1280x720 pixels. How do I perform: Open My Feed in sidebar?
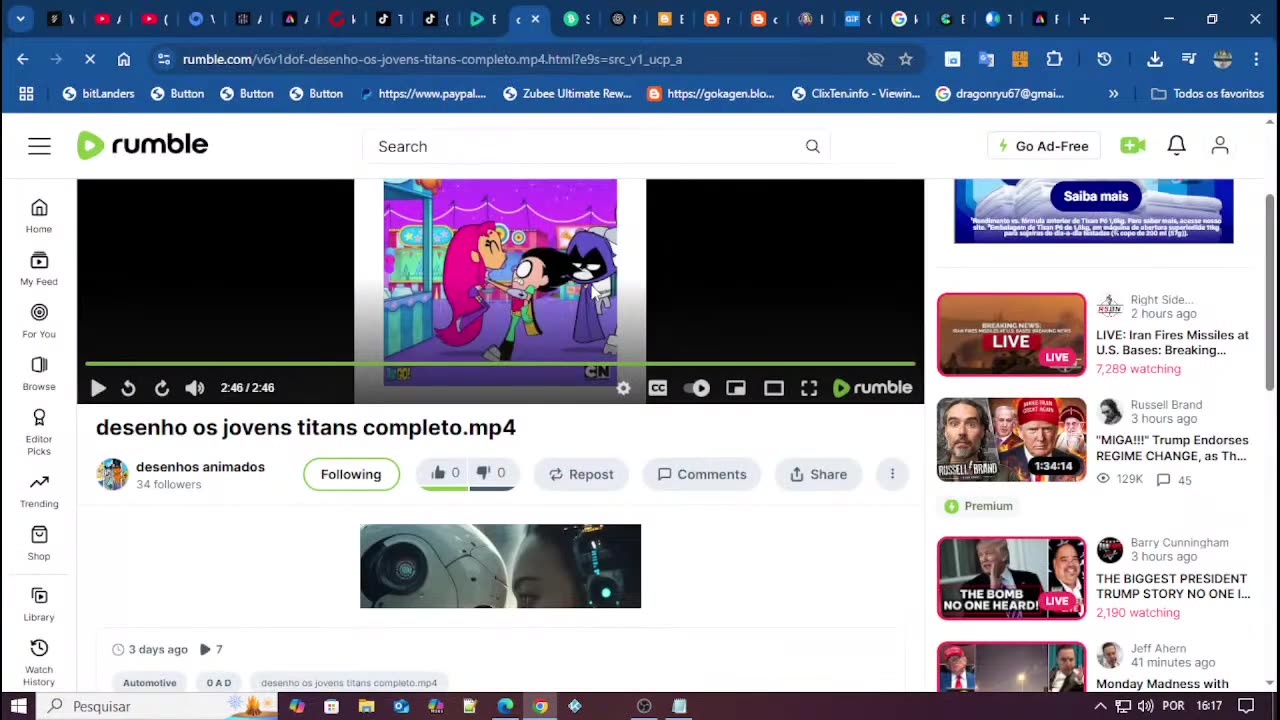[x=39, y=269]
